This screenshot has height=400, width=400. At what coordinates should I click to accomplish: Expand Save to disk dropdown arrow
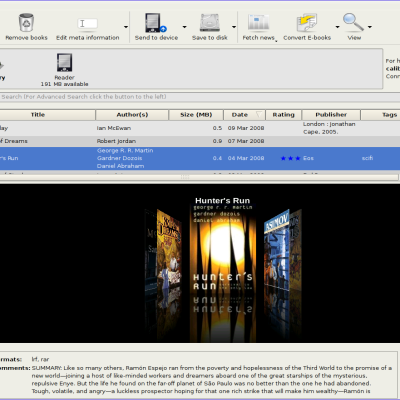pyautogui.click(x=234, y=27)
